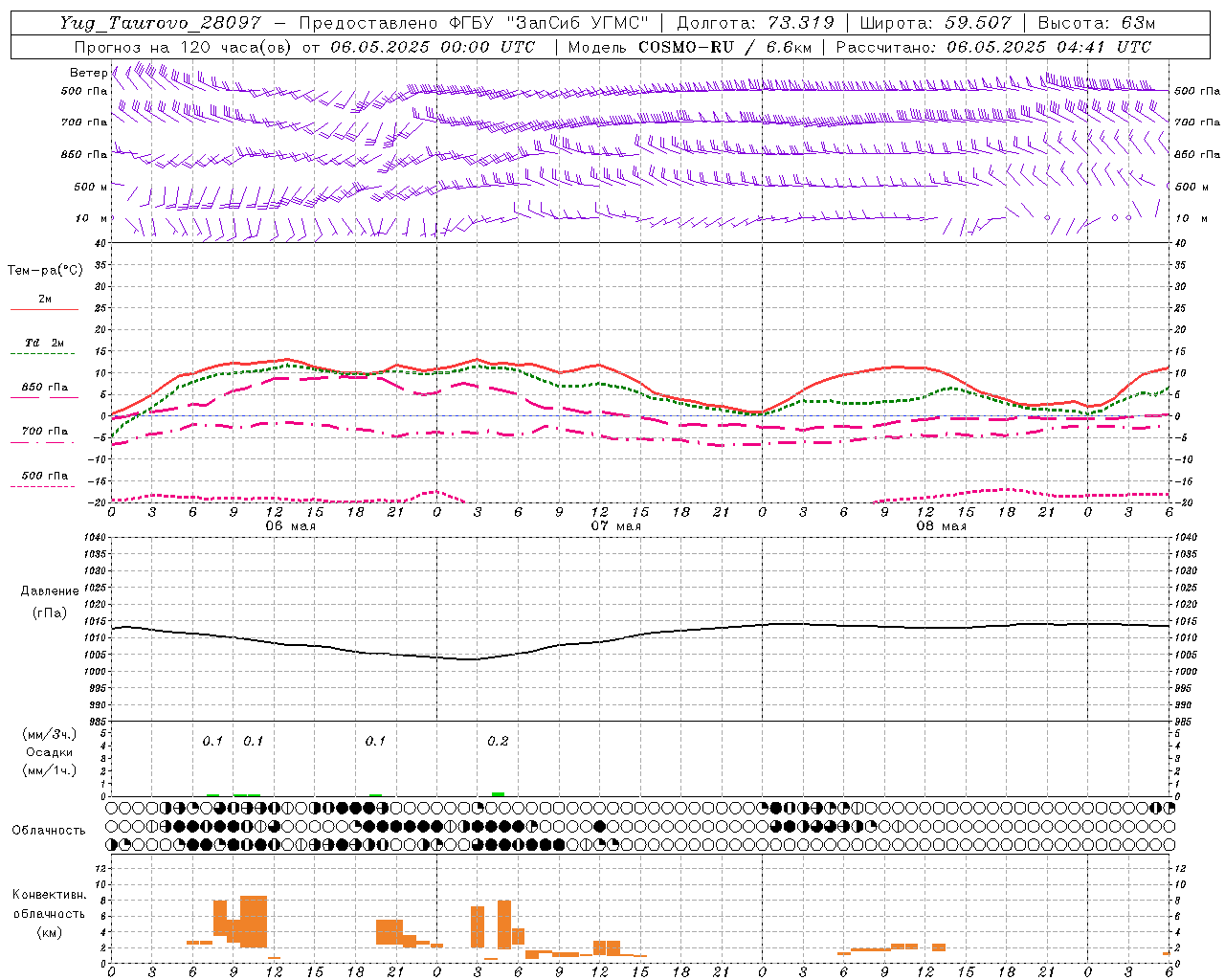Viewport: 1225px width, 980px height.
Task: Select the text Предоставлено ФГБУ "ЗапСиб УГМС"
Action: (475, 23)
